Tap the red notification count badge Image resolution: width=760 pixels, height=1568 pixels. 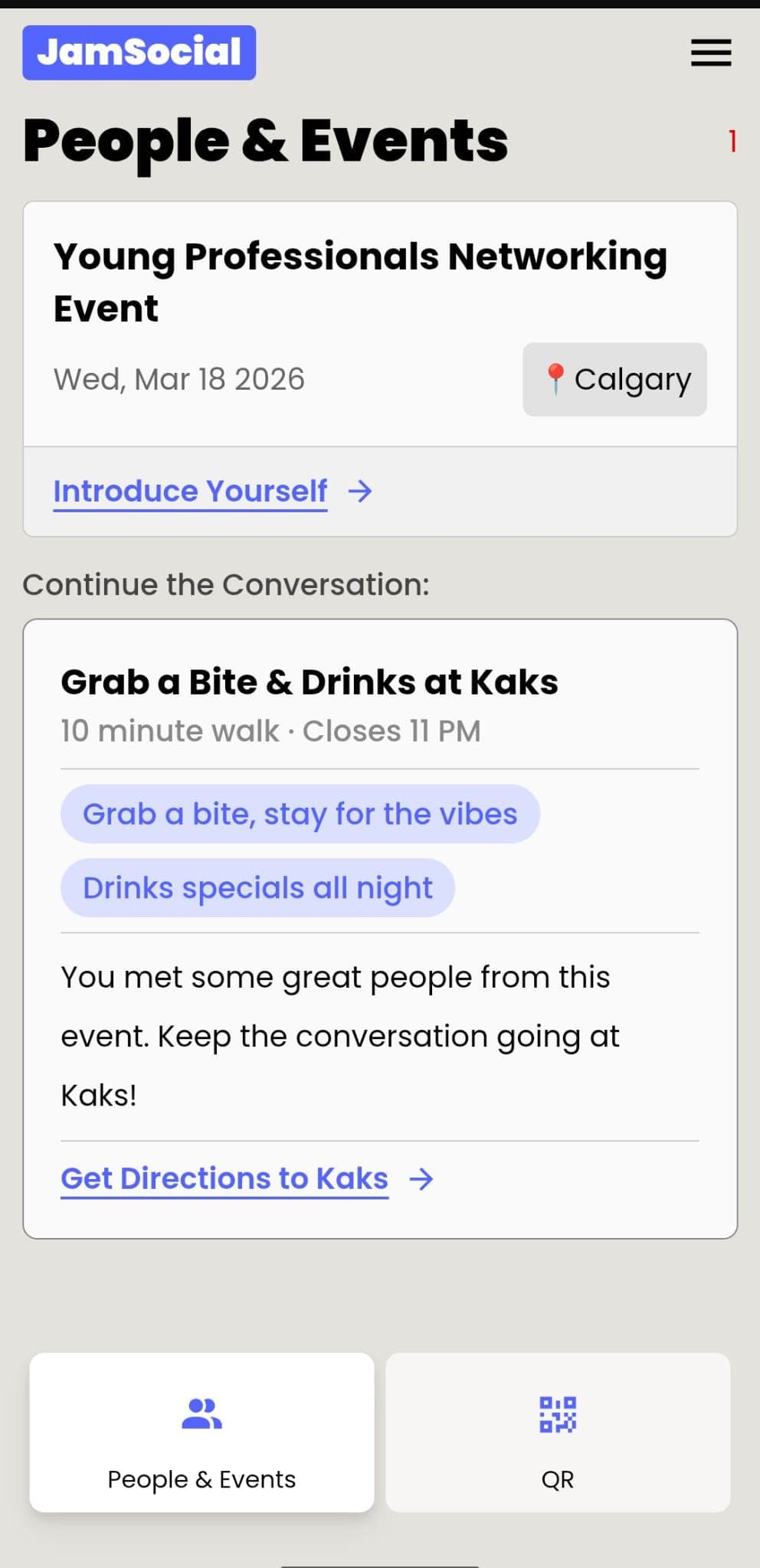[732, 141]
